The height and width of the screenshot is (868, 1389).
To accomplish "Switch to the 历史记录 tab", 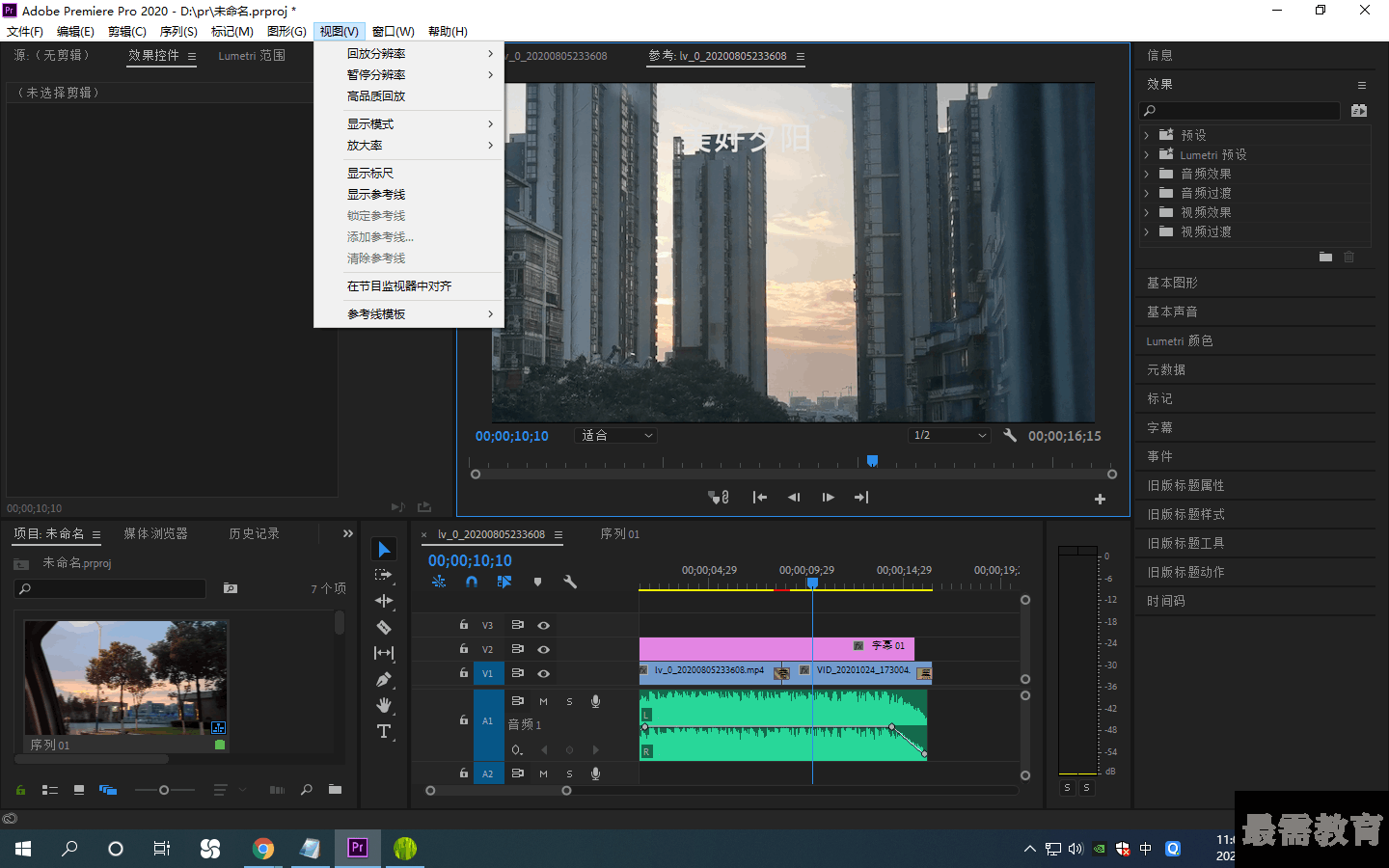I will tap(254, 533).
